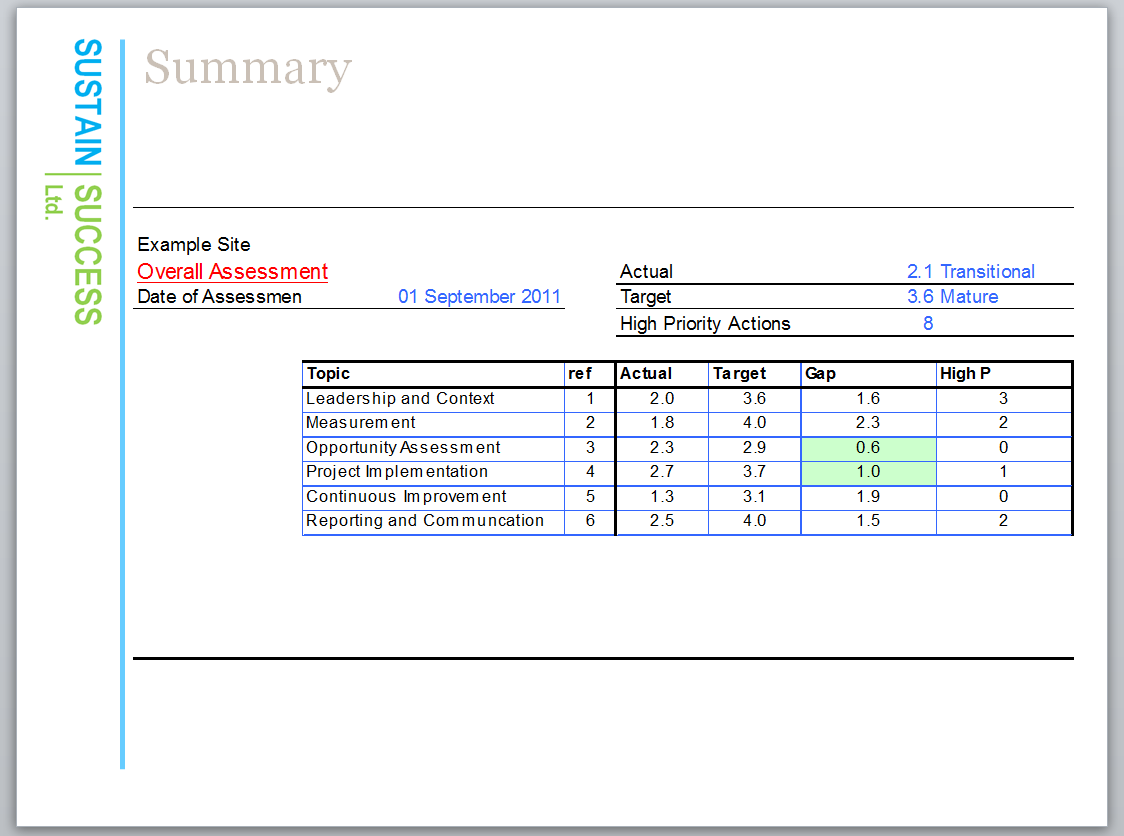Click the ref column header

[x=580, y=374]
